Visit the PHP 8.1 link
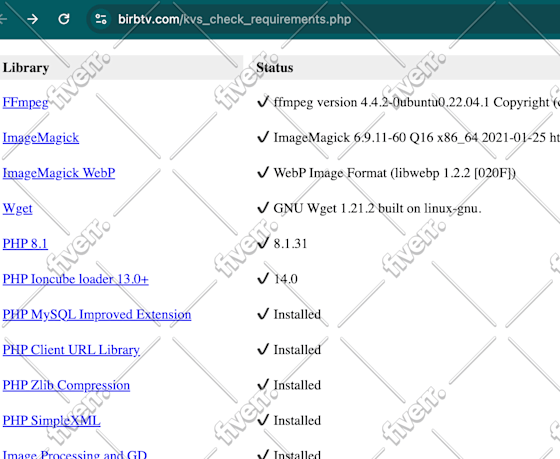560x459 pixels. coord(25,244)
